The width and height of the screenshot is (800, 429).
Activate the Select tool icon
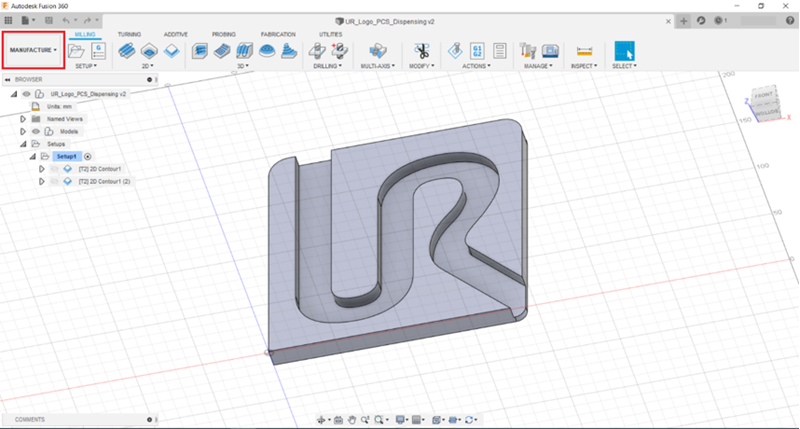click(624, 51)
